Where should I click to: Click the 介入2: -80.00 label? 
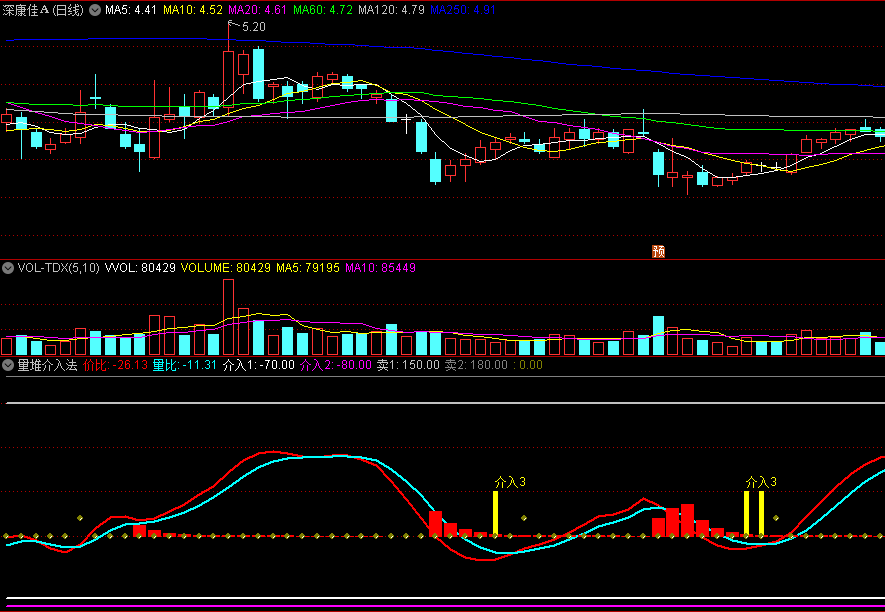tap(335, 365)
